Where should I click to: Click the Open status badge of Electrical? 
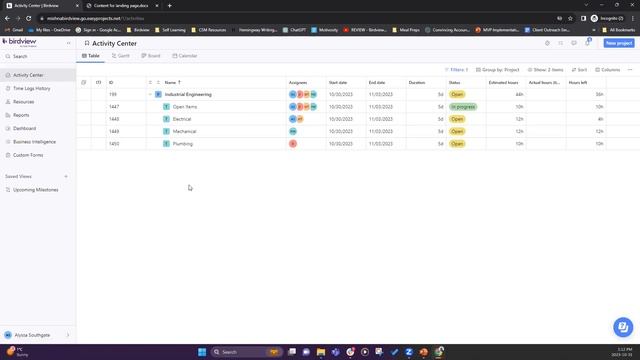pyautogui.click(x=457, y=119)
